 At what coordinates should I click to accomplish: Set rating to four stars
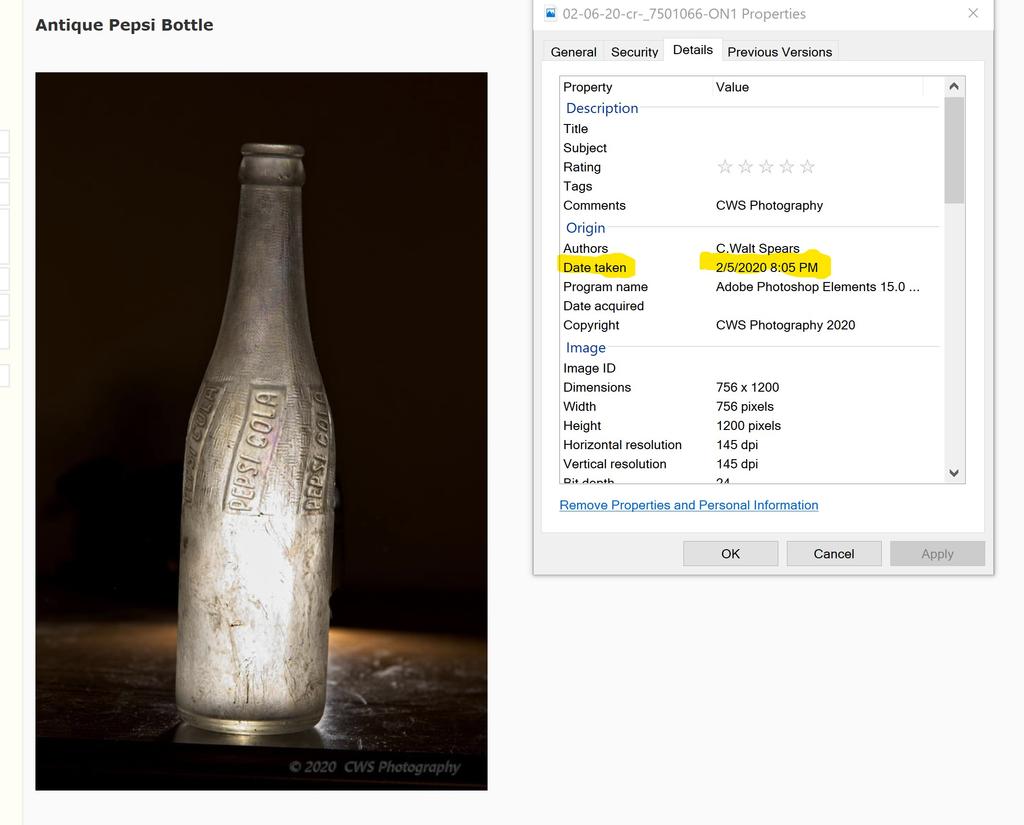(787, 167)
